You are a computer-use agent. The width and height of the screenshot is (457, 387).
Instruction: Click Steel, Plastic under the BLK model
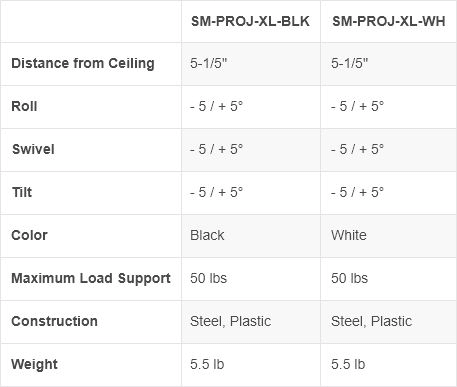(x=230, y=321)
